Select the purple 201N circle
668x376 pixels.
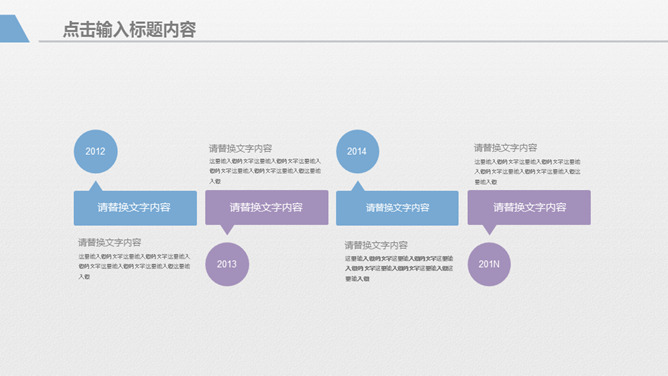pos(489,264)
